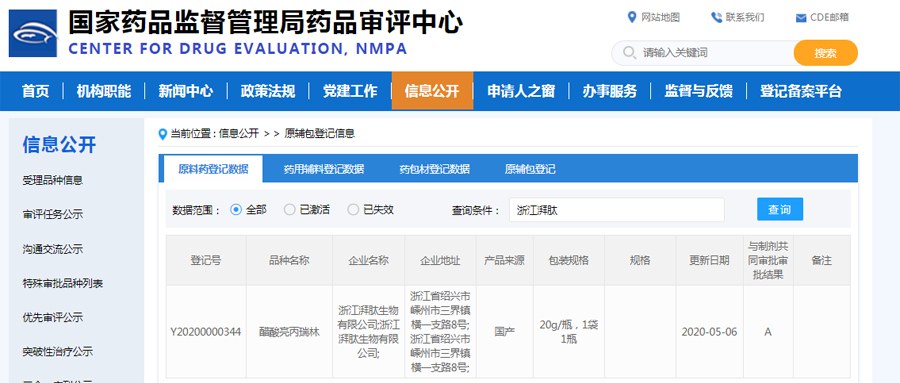Click the blue 查询 button
The image size is (900, 383).
click(x=779, y=210)
